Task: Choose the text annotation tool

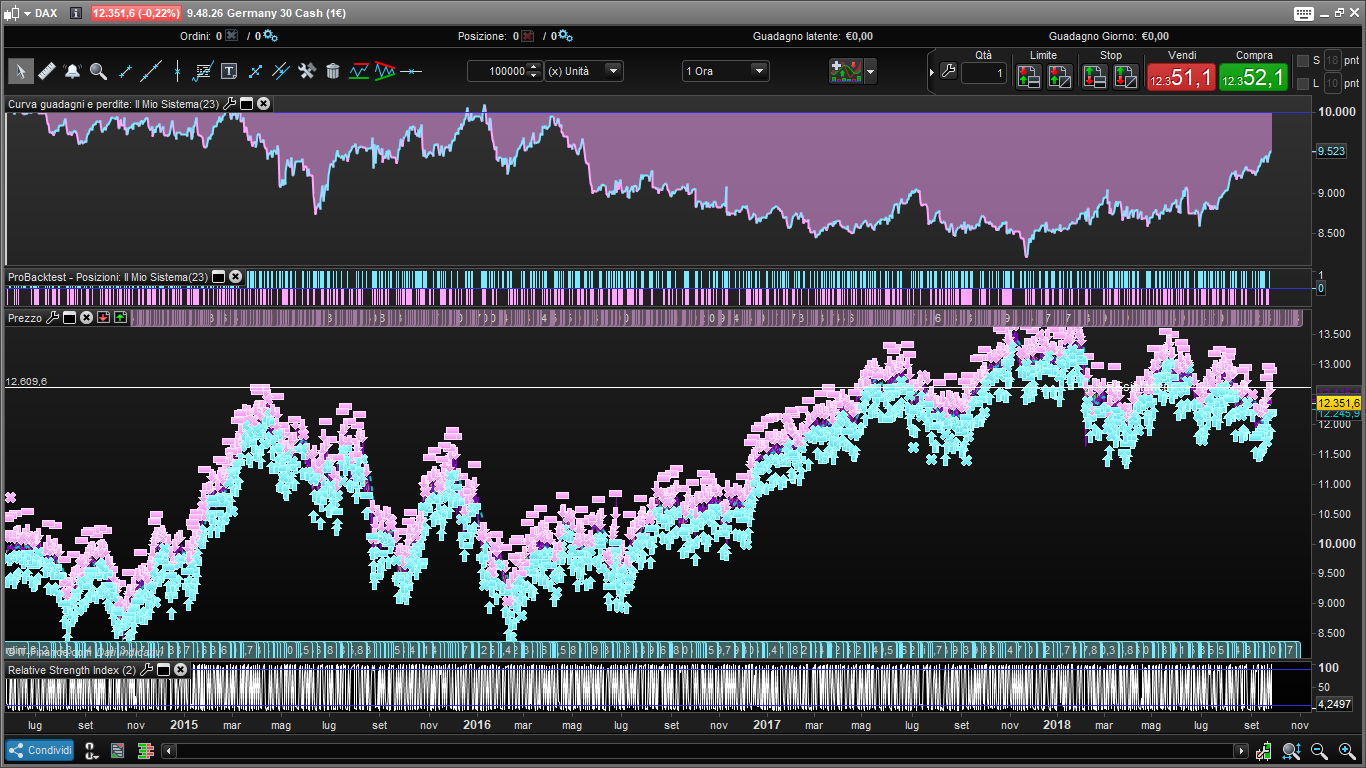Action: 229,71
